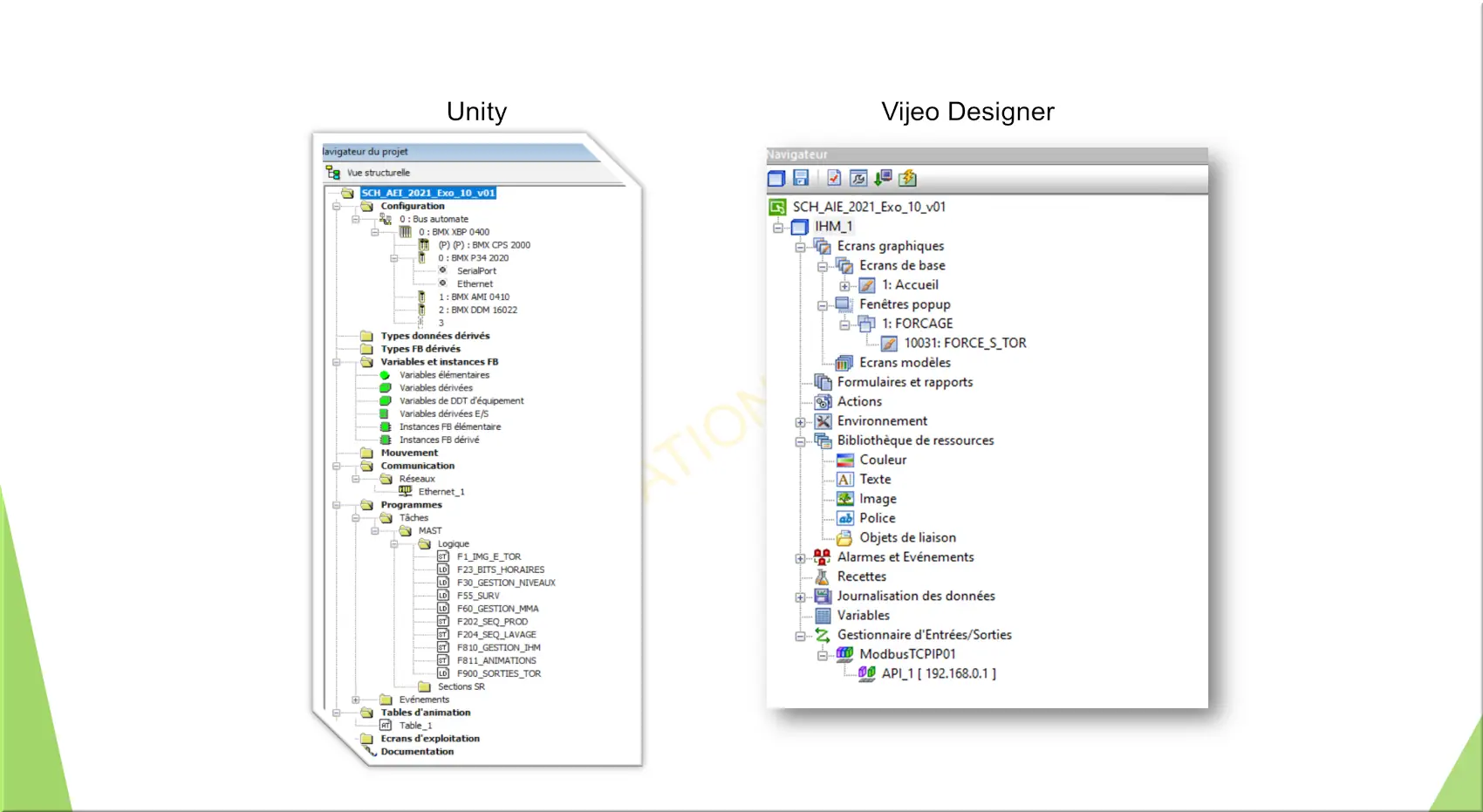Screen dimensions: 1483x812
Task: Click the validate checkmark icon in Vijeo toolbar
Action: pyautogui.click(x=834, y=178)
